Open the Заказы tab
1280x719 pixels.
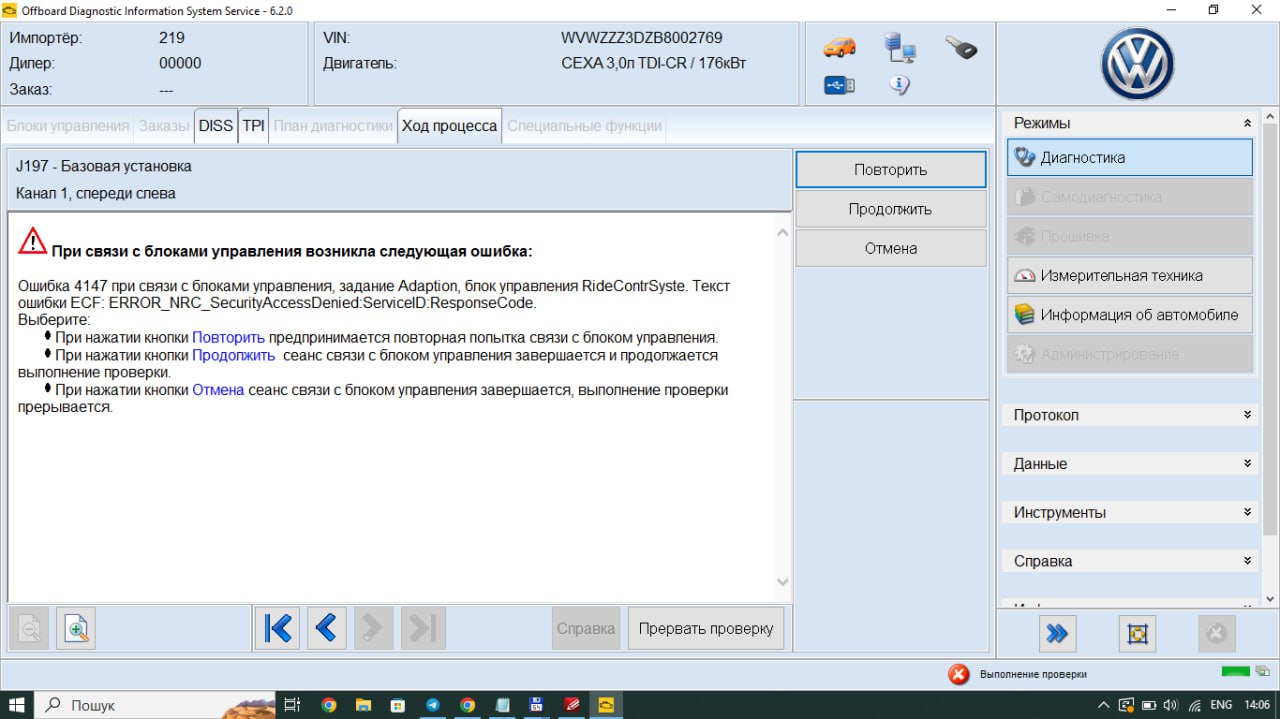[164, 126]
